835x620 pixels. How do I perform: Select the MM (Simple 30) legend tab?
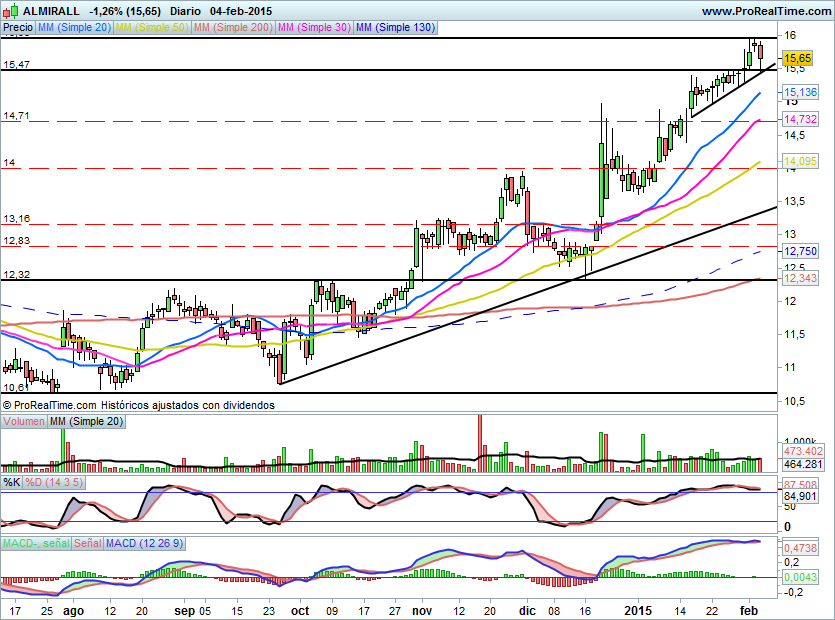click(x=315, y=28)
